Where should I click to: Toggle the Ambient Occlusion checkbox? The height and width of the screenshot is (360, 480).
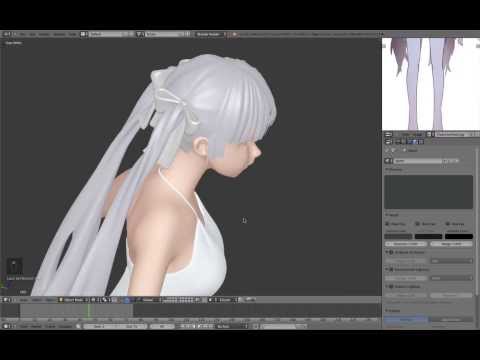pos(392,252)
